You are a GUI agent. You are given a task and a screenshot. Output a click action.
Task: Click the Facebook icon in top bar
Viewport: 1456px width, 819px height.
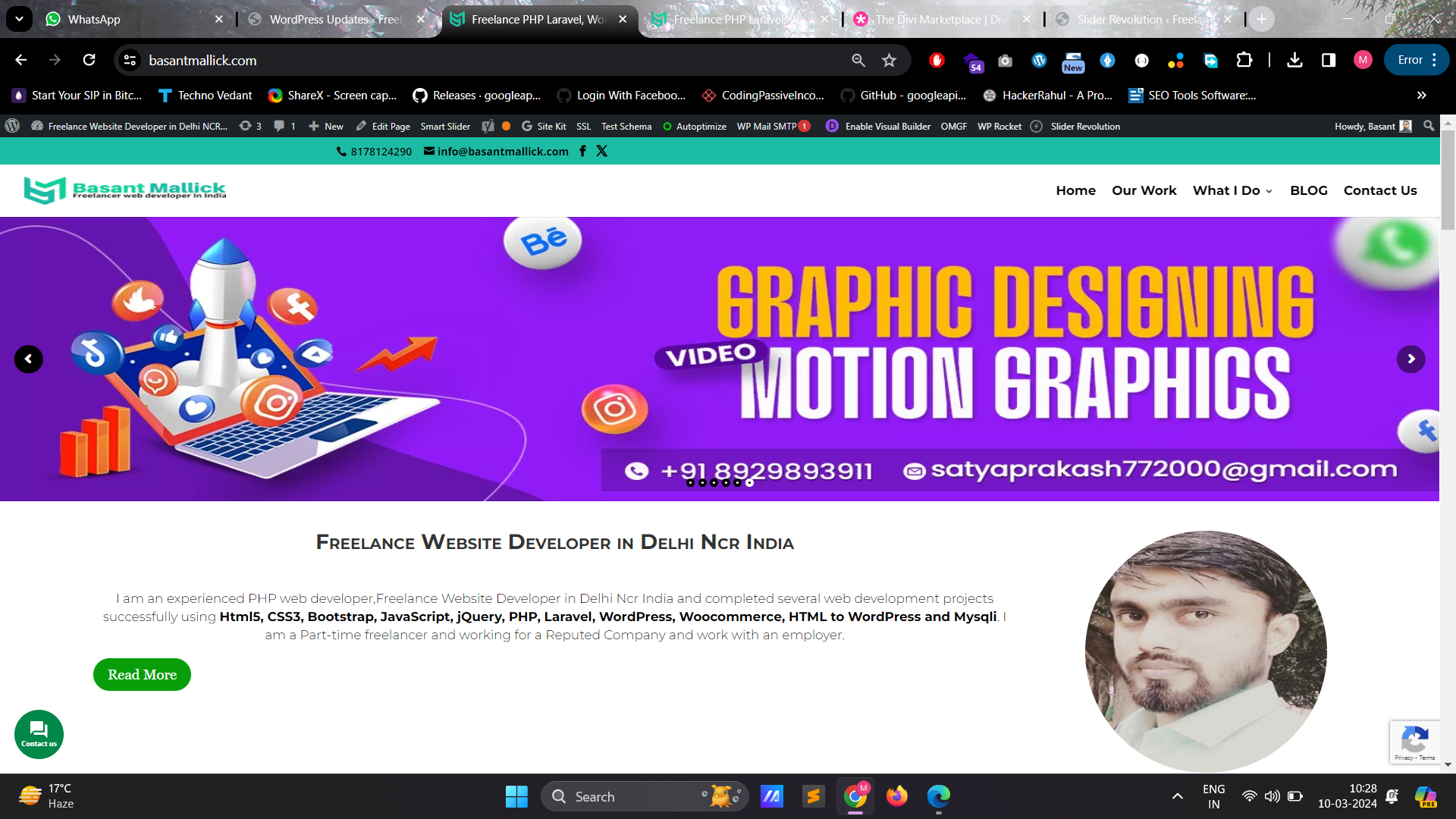[x=582, y=151]
